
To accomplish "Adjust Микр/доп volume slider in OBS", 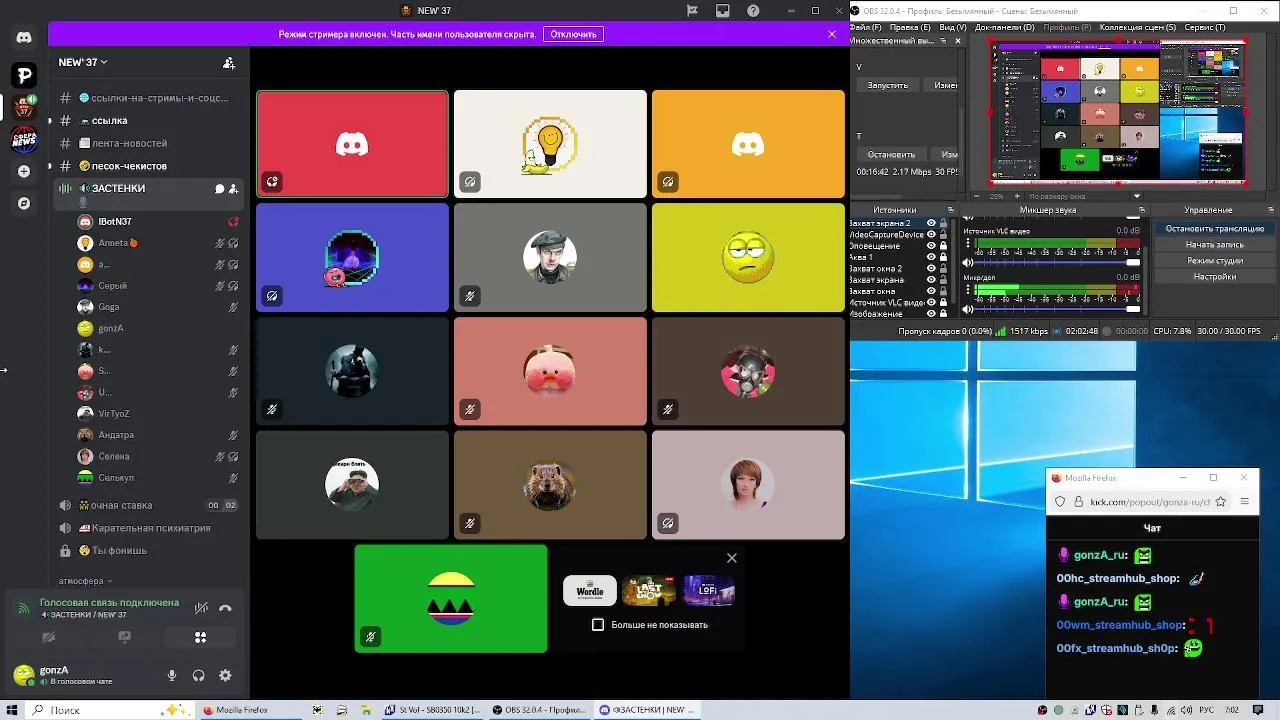I will [1059, 309].
